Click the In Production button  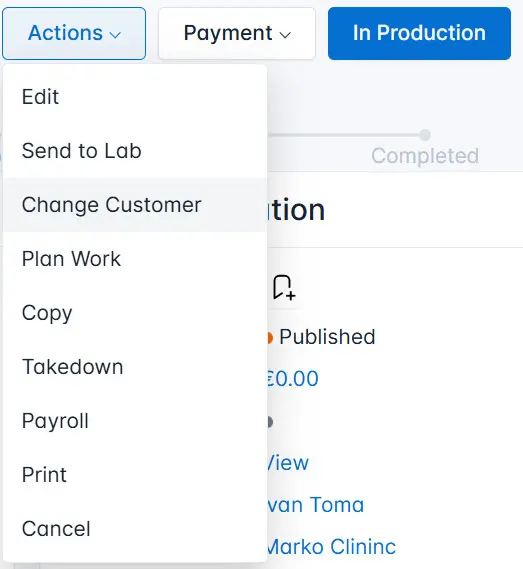tap(419, 33)
